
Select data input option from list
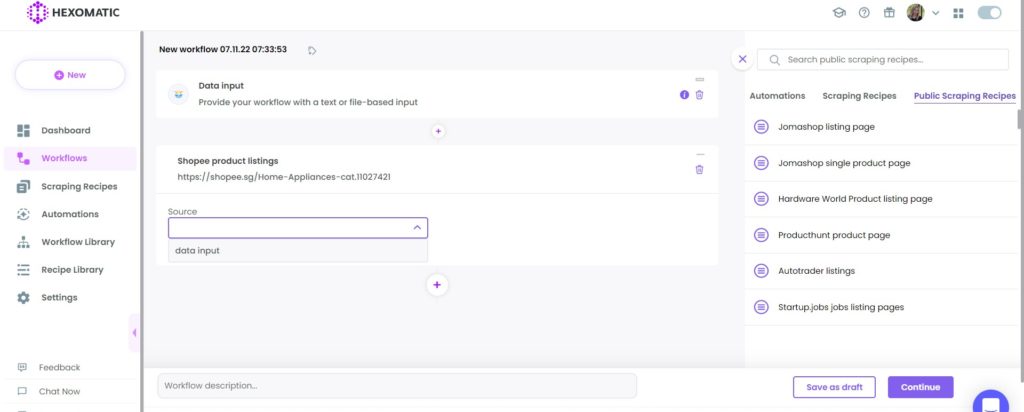click(x=298, y=251)
